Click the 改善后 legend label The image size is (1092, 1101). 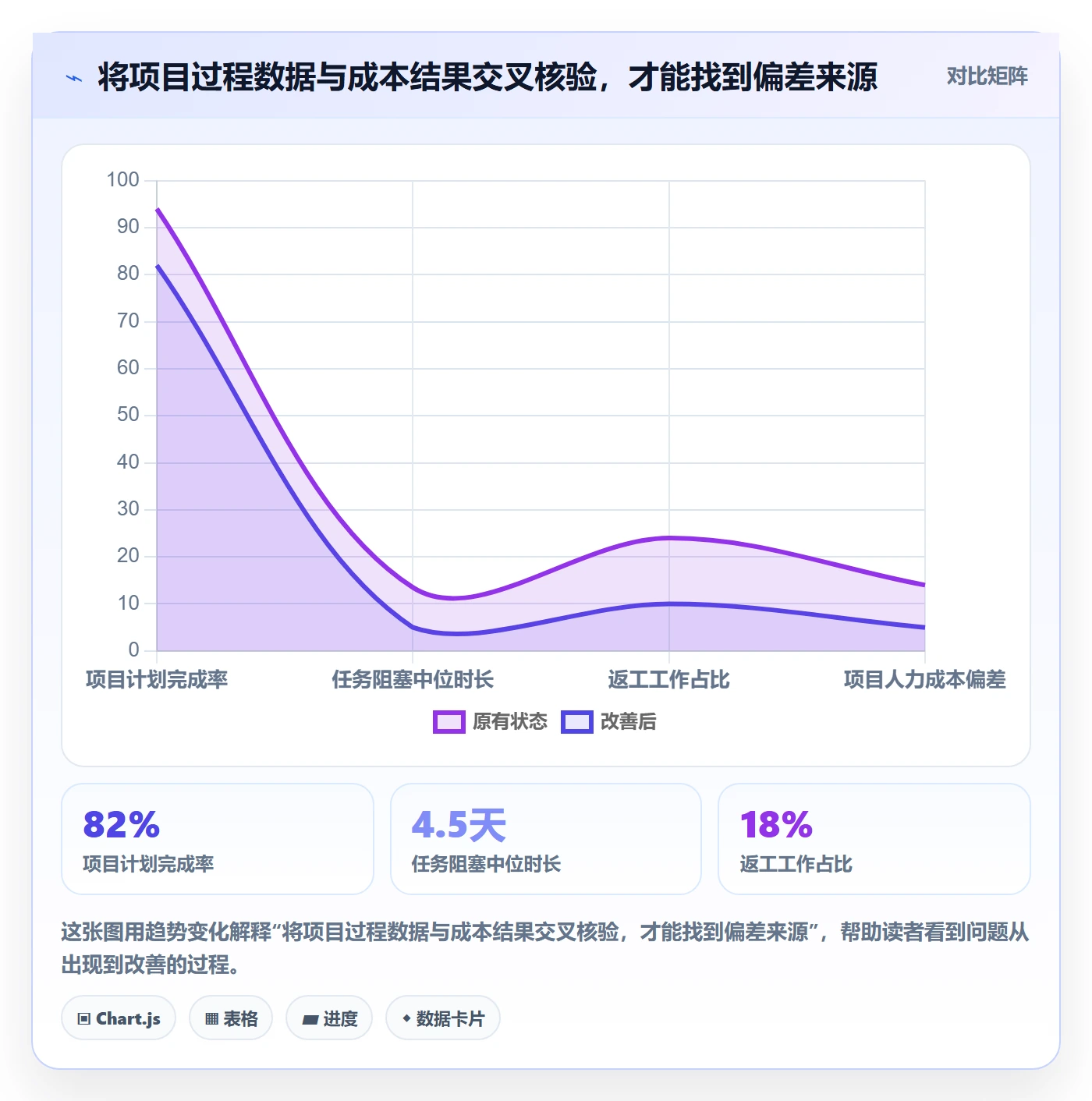point(628,722)
